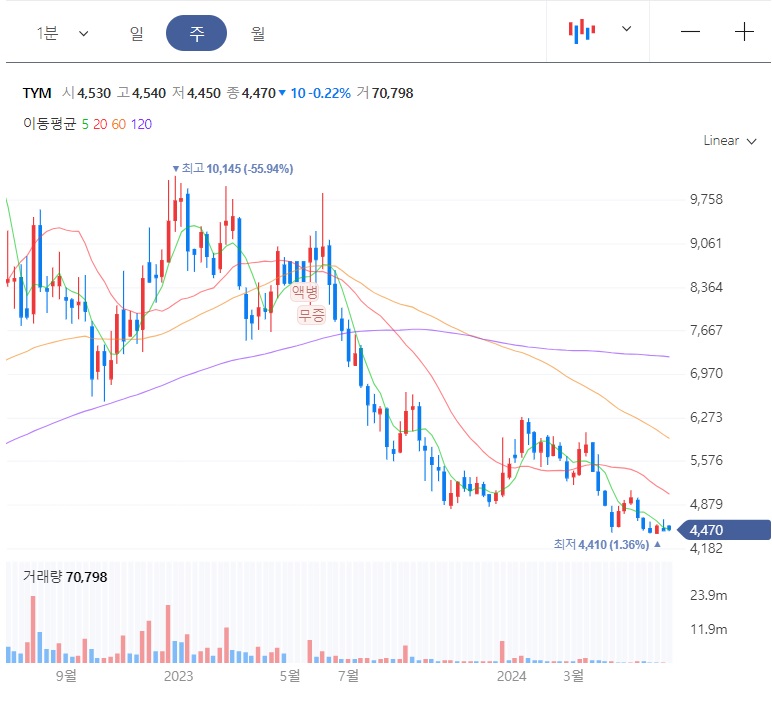Zoom out with the minus icon
This screenshot has height=708, width=772.
pos(690,32)
